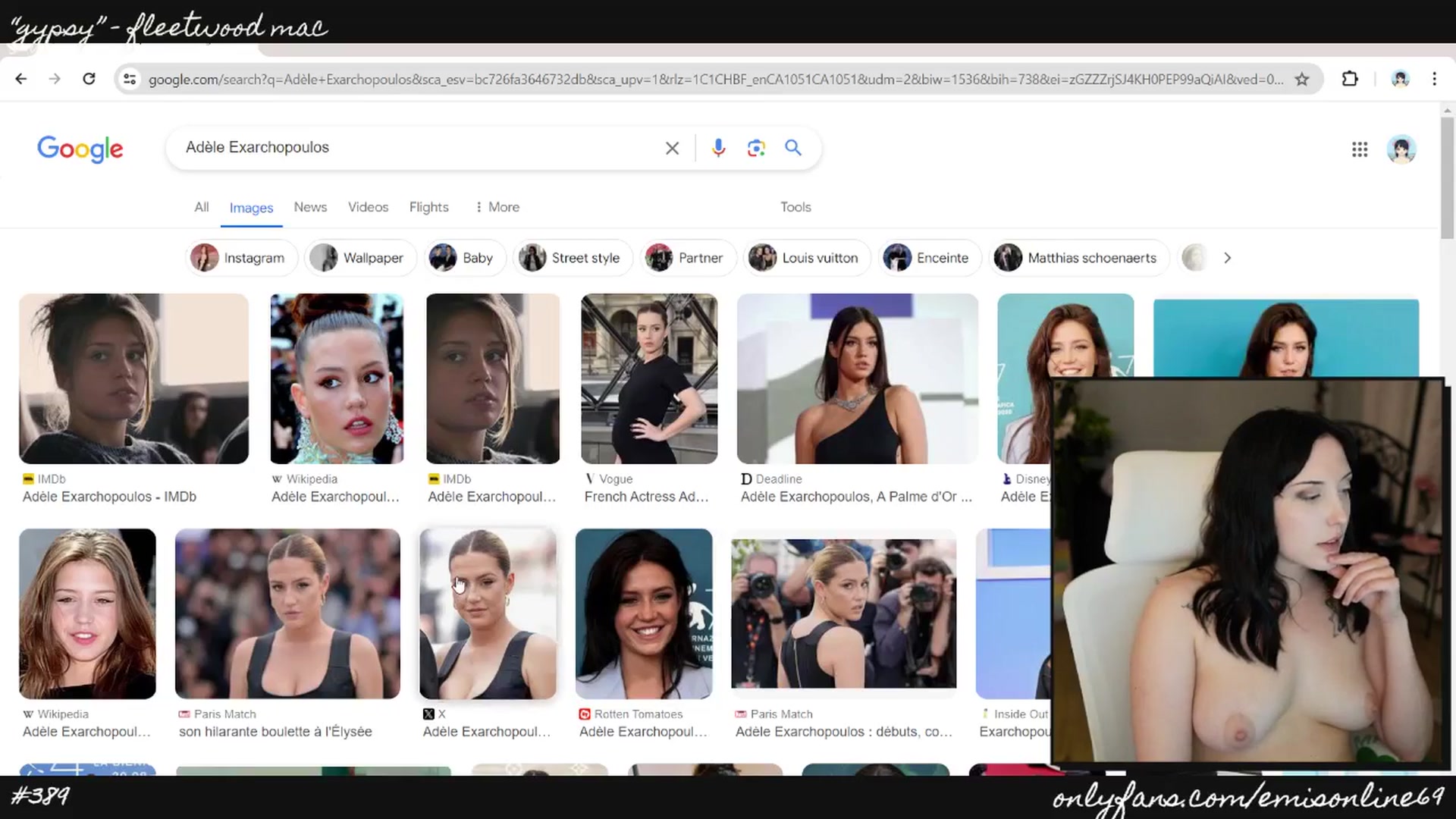Select the Louis vuitton chip
1456x819 pixels.
pos(806,258)
